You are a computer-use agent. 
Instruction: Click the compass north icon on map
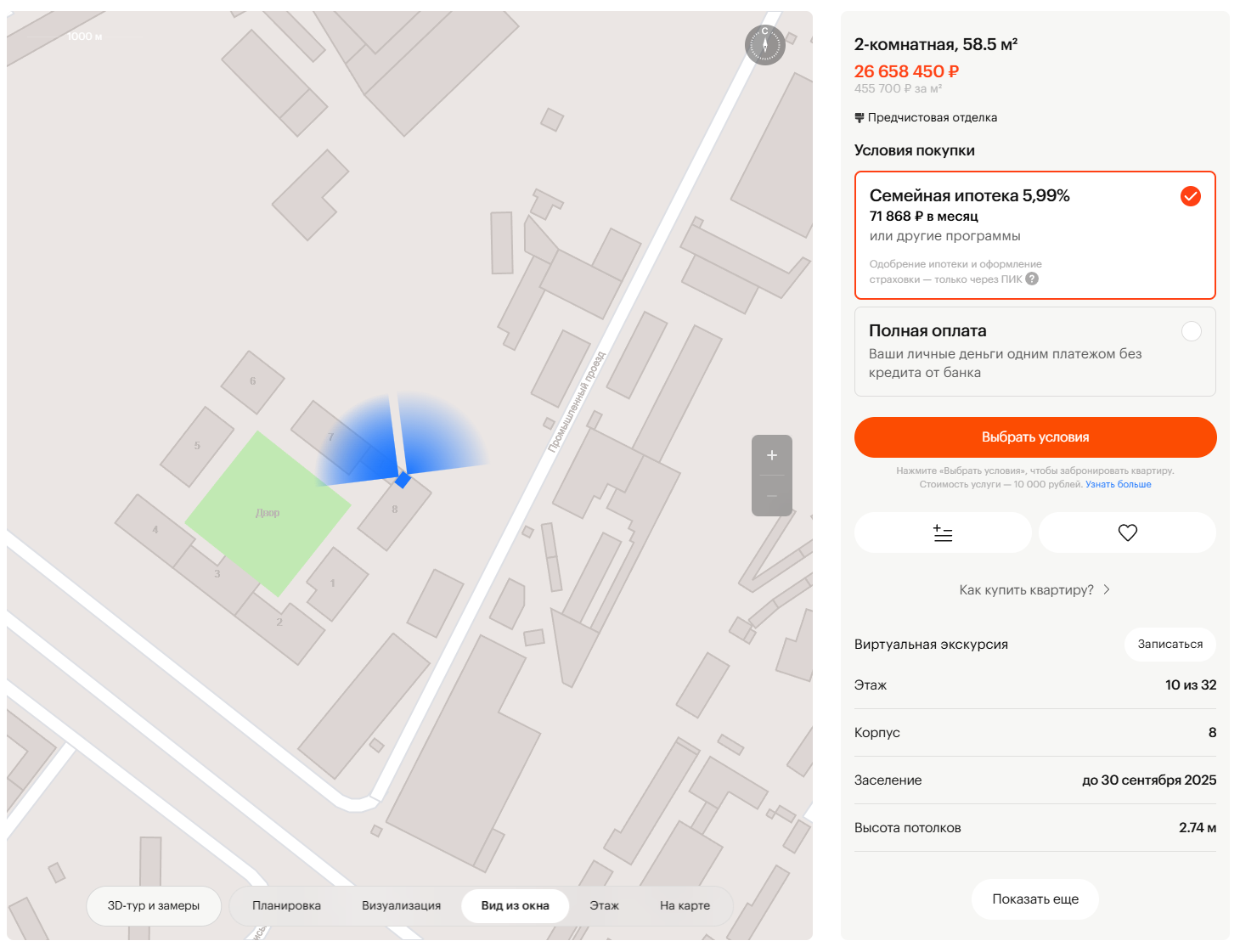click(764, 44)
